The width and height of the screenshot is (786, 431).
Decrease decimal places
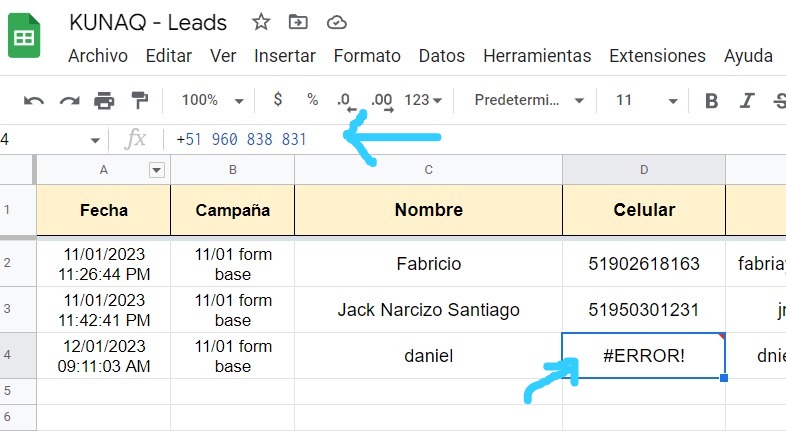346,102
